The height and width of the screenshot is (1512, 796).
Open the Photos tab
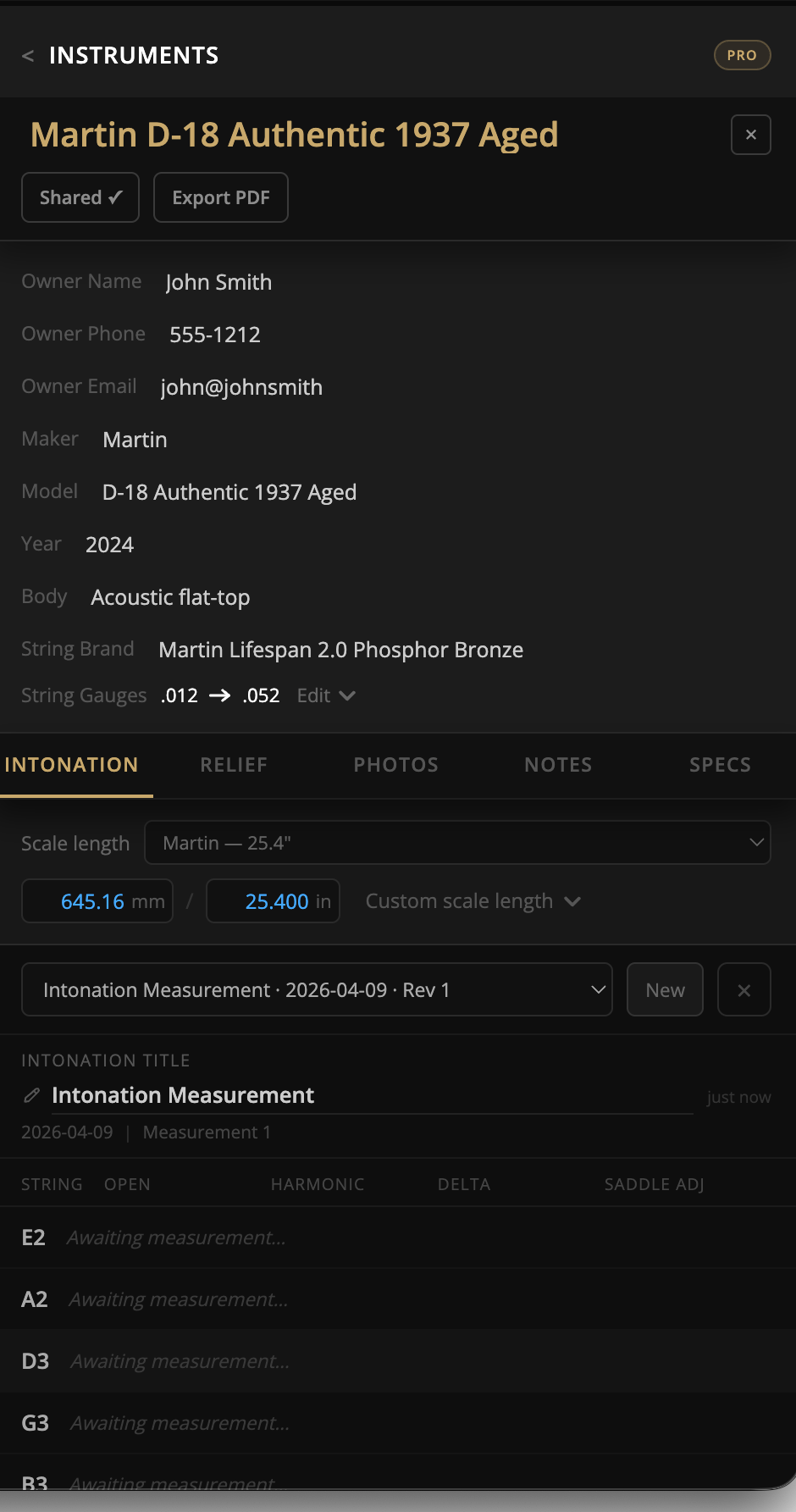click(395, 765)
